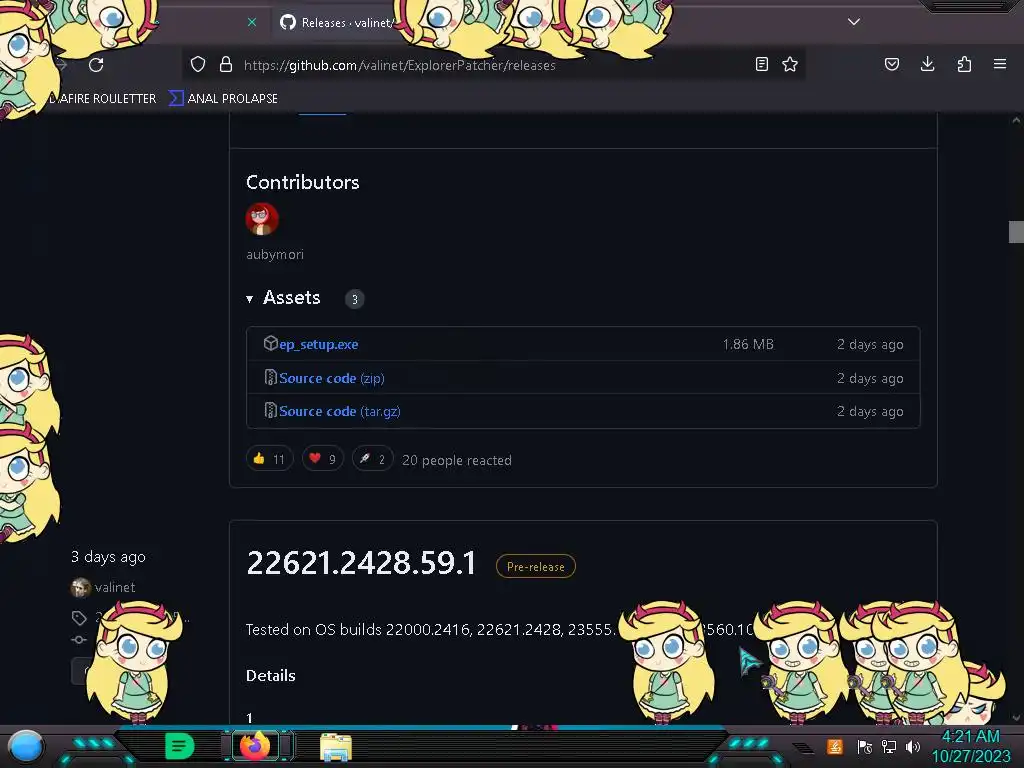
Task: Click the 20 people reacted text
Action: pos(457,460)
